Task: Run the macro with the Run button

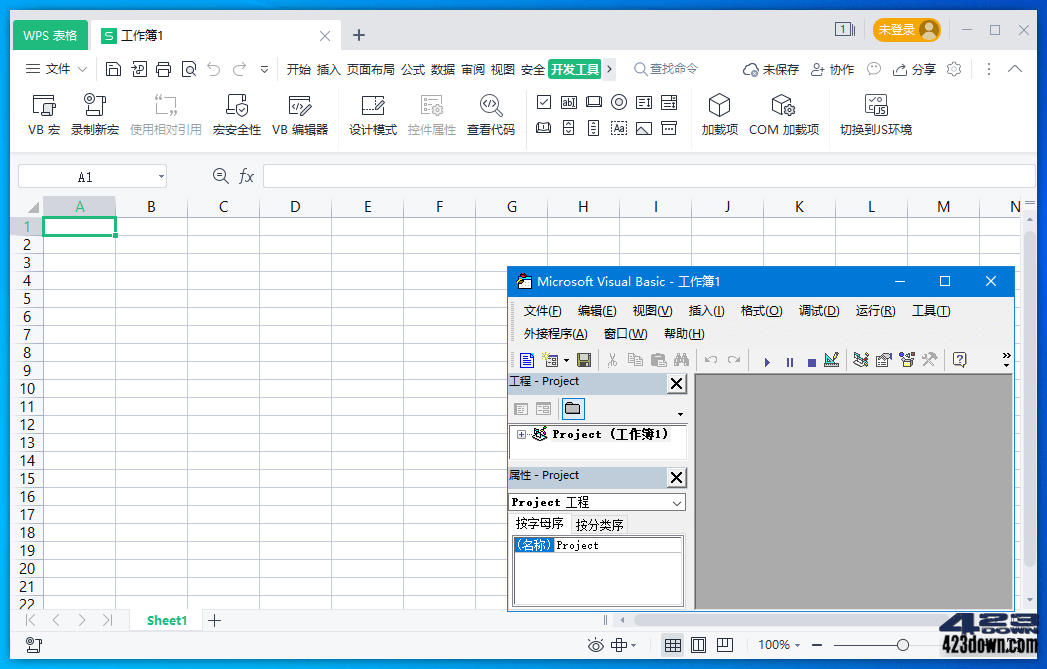Action: click(x=767, y=361)
